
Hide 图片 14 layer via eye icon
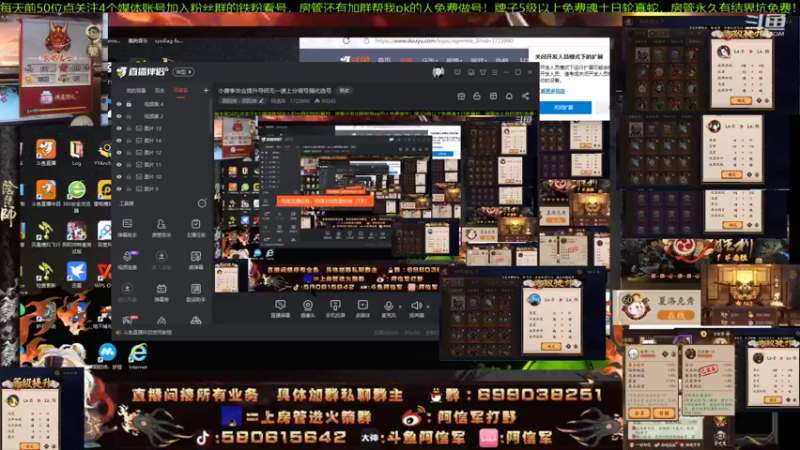(x=119, y=140)
